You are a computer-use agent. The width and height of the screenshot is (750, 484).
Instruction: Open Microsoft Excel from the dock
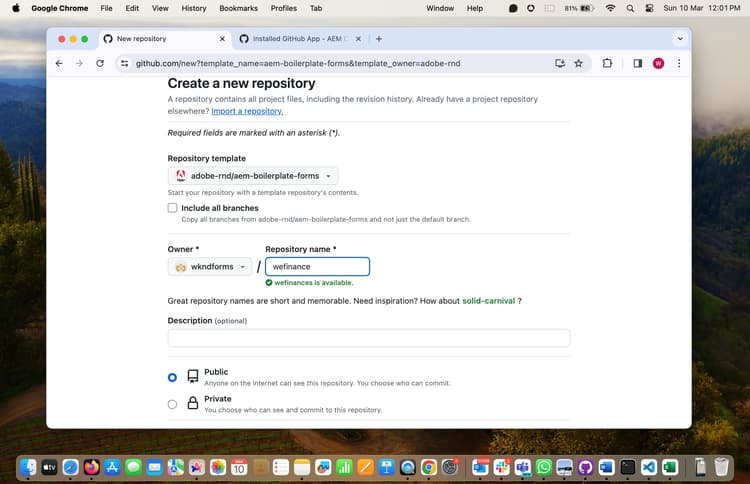(670, 467)
